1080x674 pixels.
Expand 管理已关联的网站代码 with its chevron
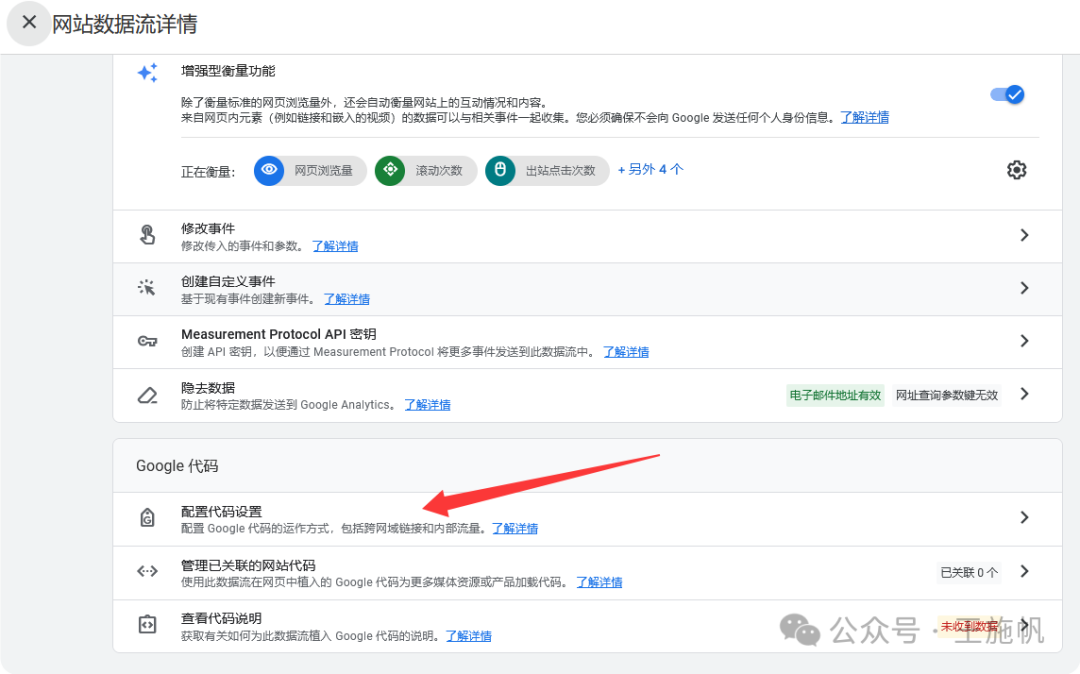1024,571
